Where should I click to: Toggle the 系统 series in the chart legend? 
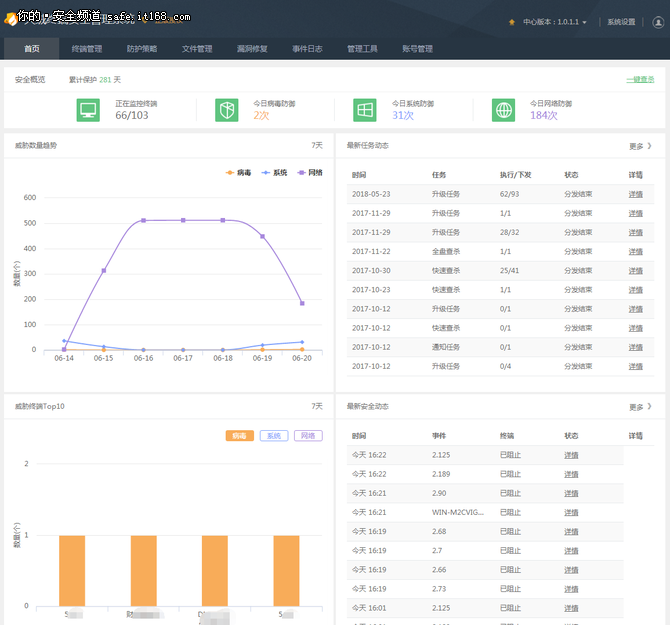click(274, 173)
